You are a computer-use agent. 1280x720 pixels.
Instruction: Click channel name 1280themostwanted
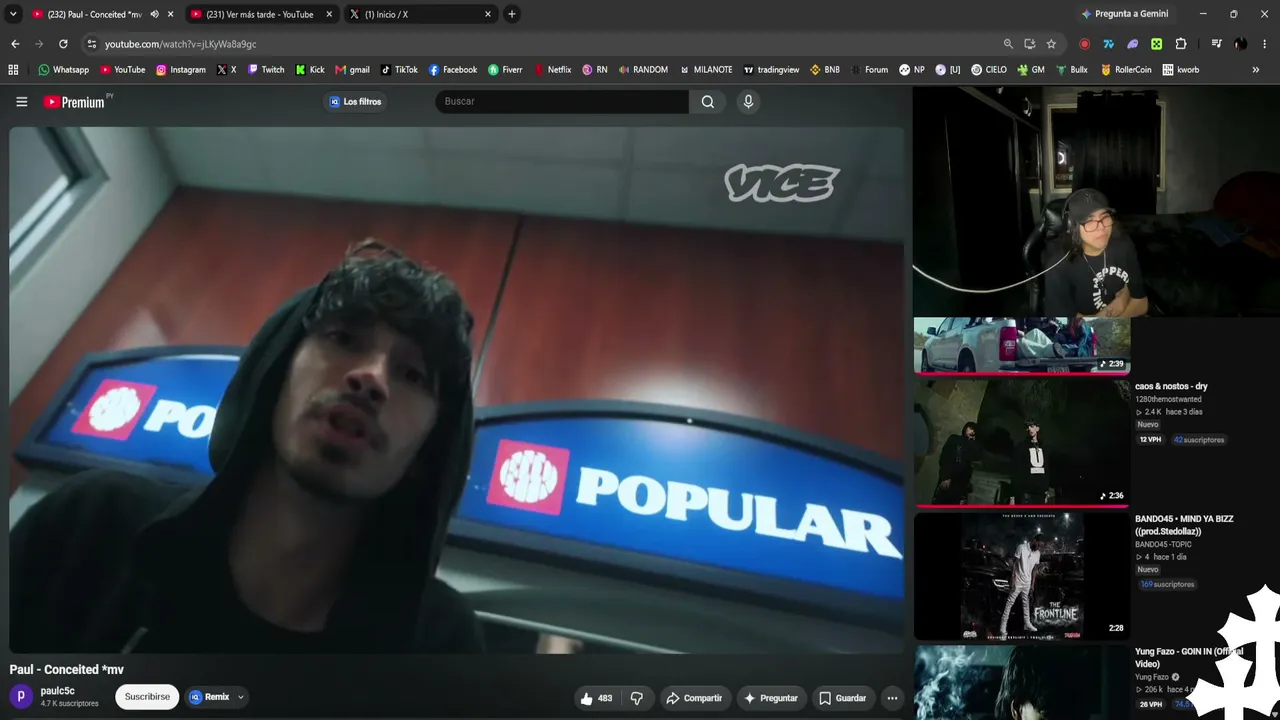click(x=1168, y=399)
